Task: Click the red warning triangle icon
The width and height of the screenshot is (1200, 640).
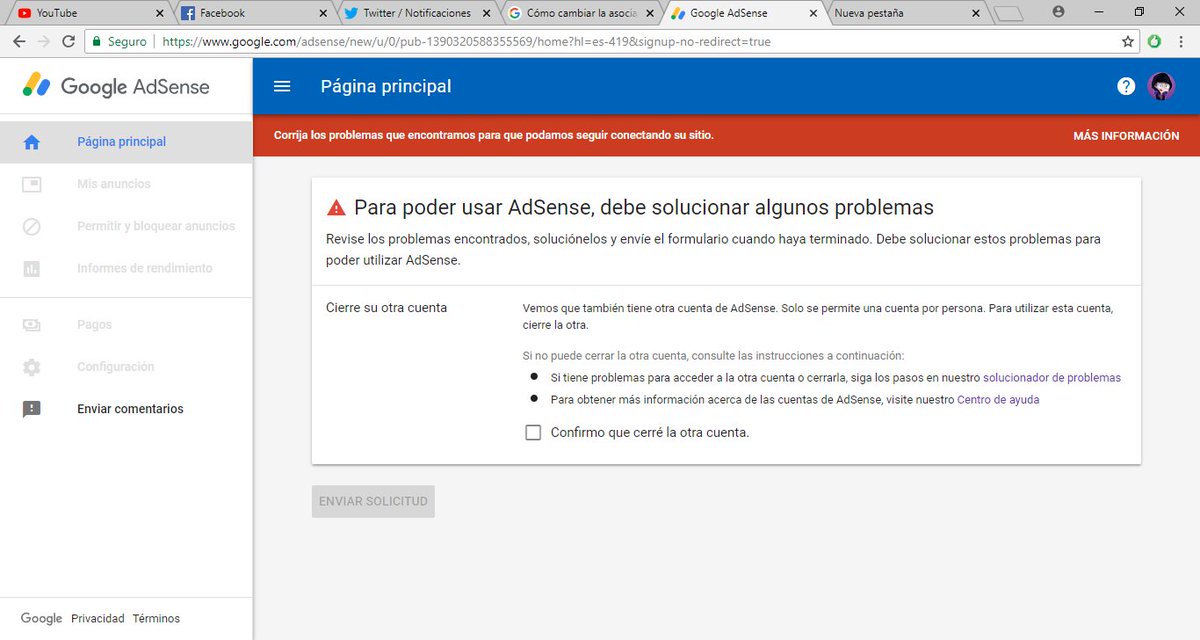Action: pos(336,208)
